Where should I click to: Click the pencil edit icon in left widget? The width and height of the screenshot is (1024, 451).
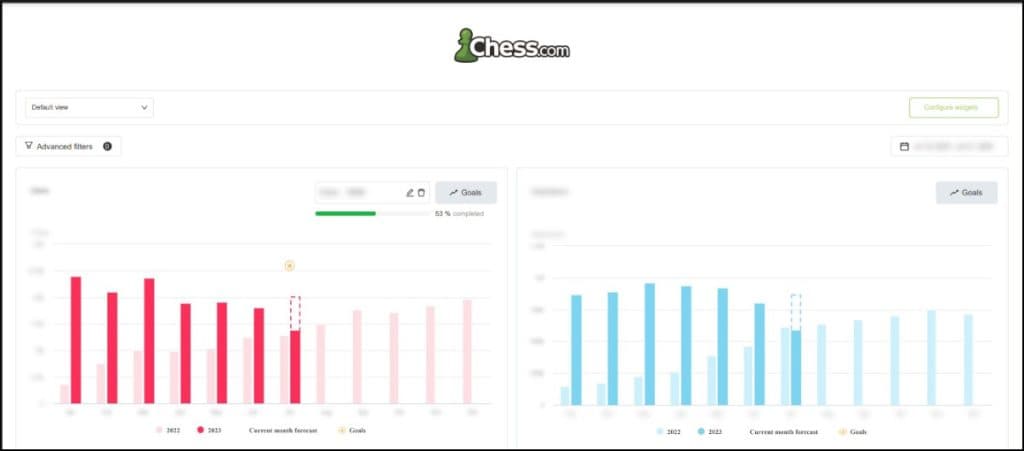pyautogui.click(x=410, y=193)
